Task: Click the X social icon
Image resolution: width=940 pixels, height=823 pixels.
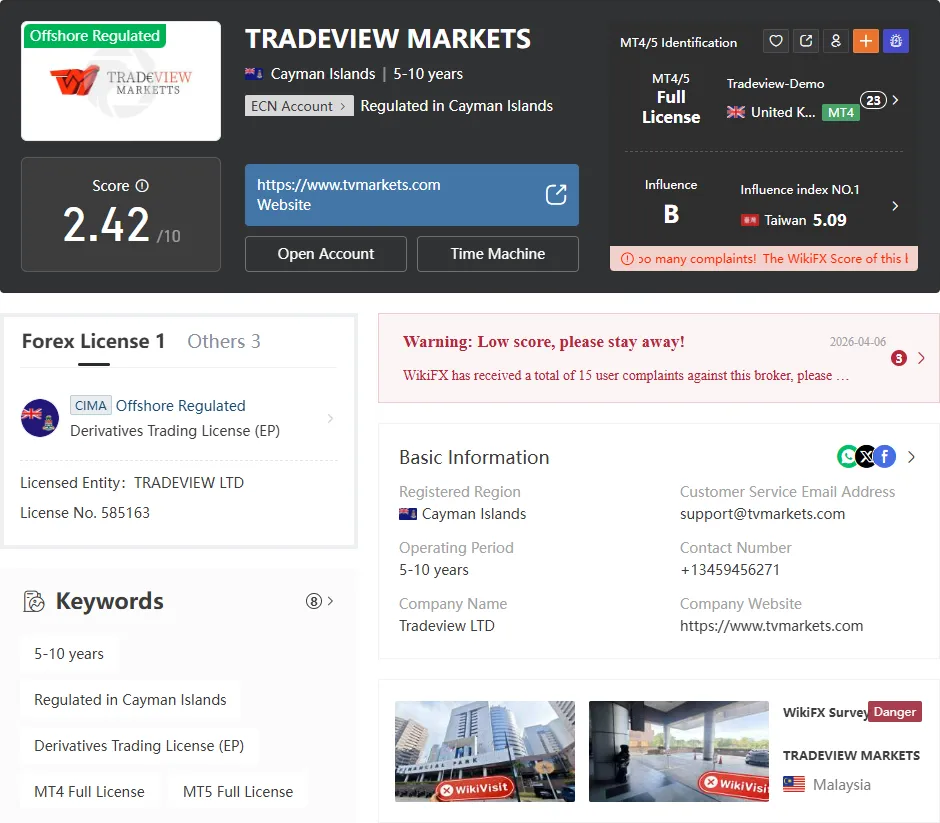Action: pyautogui.click(x=866, y=457)
